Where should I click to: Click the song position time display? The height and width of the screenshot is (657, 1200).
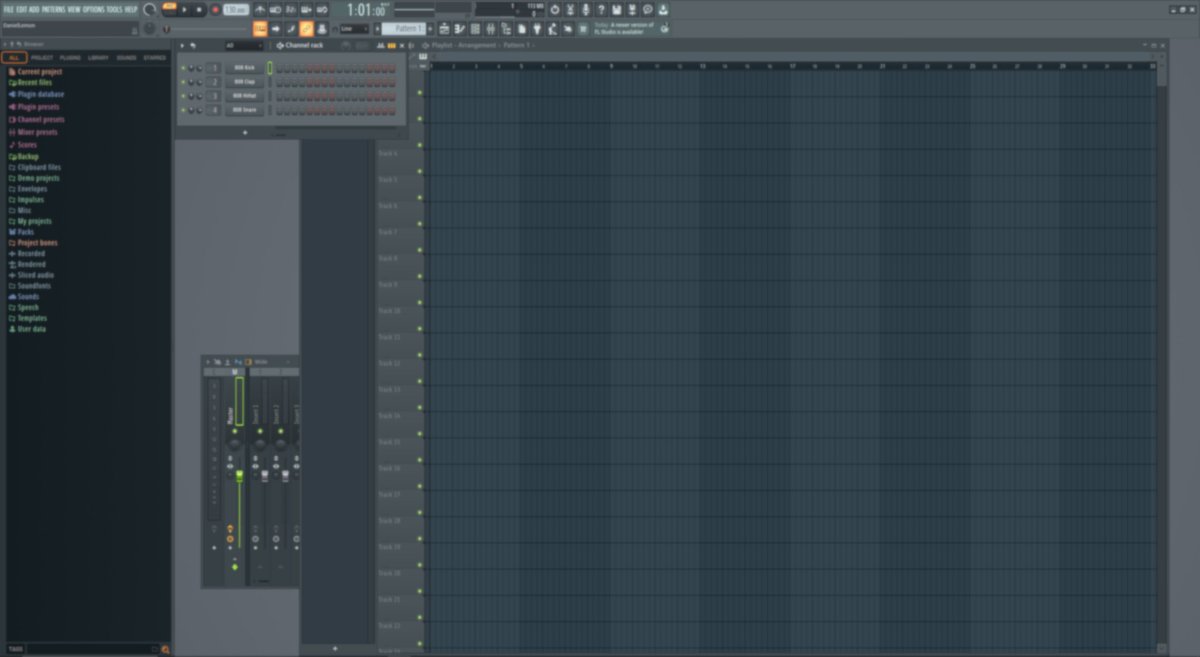tap(366, 10)
